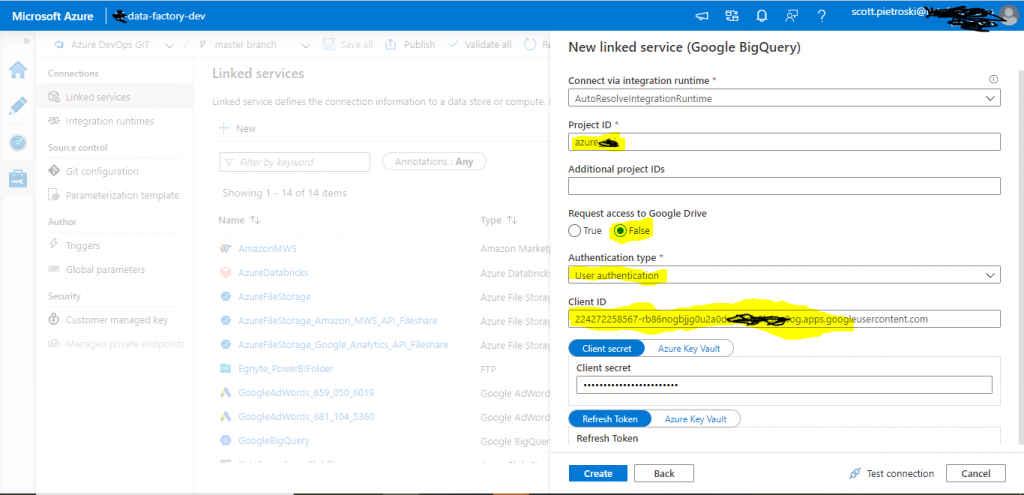
Task: Click Test connection
Action: coord(892,473)
